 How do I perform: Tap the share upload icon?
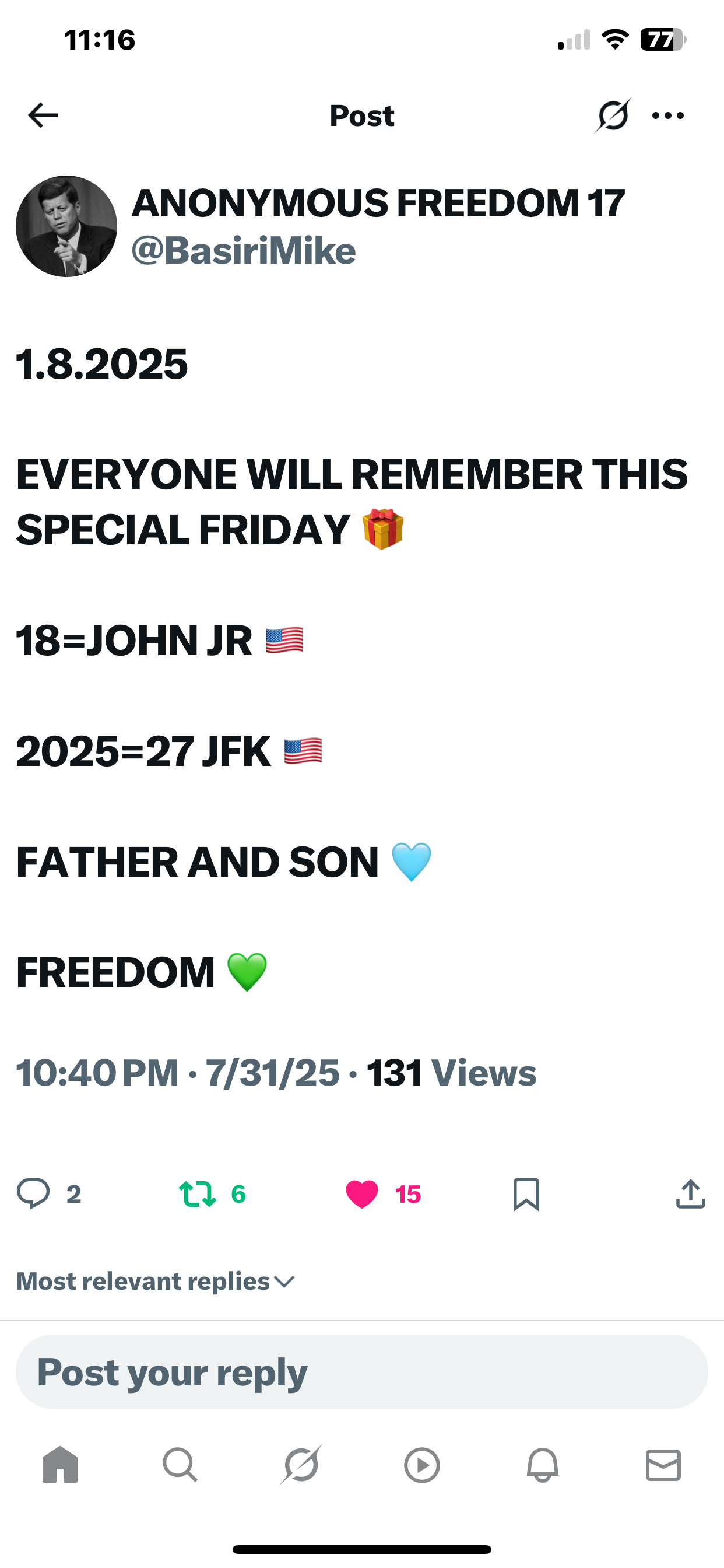pyautogui.click(x=690, y=1193)
